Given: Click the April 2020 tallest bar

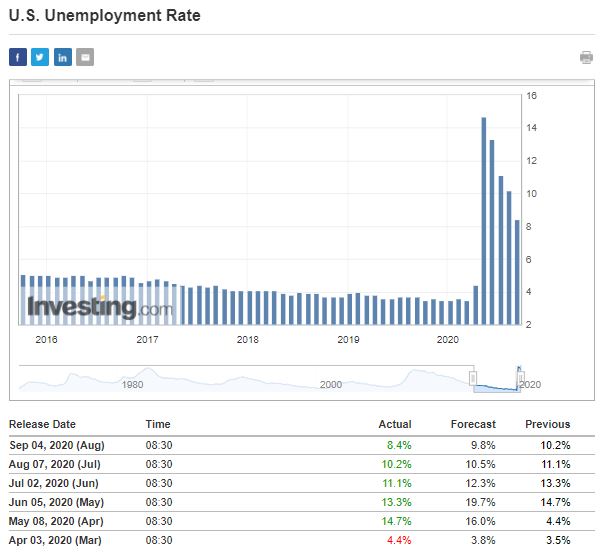Looking at the screenshot, I should [x=484, y=221].
